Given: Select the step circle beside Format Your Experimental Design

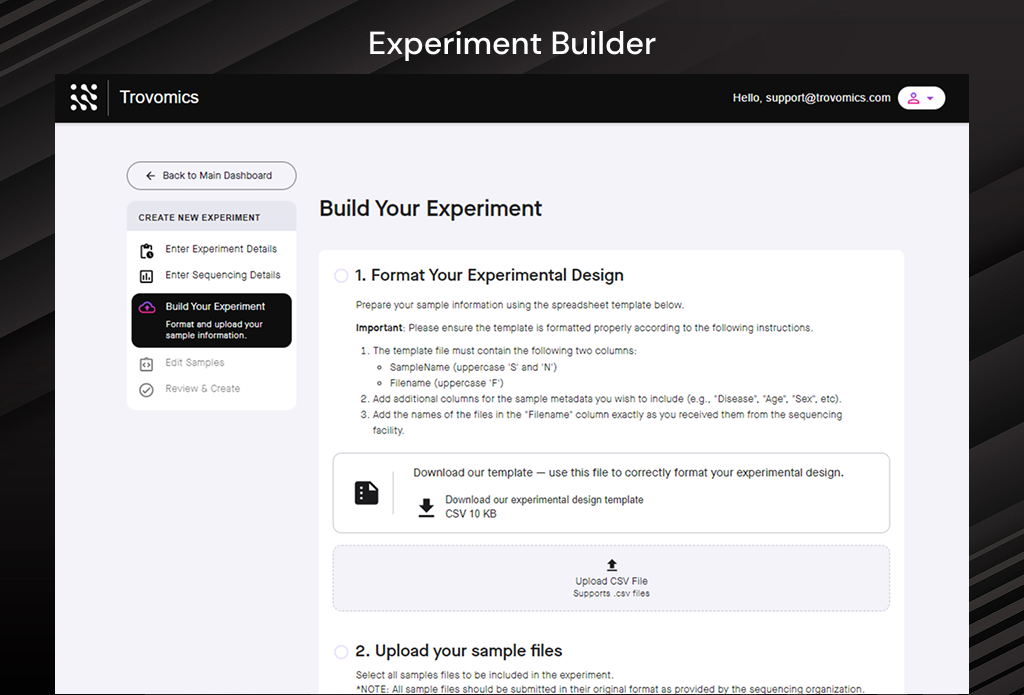Looking at the screenshot, I should click(341, 275).
